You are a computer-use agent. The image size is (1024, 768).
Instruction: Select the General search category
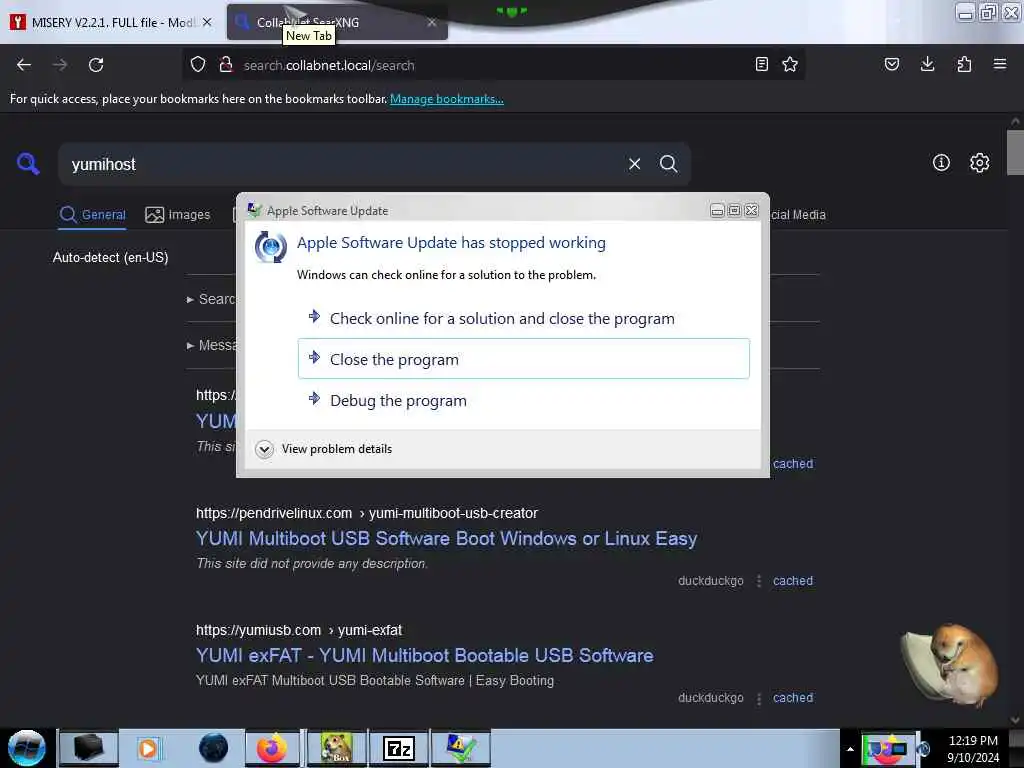92,214
